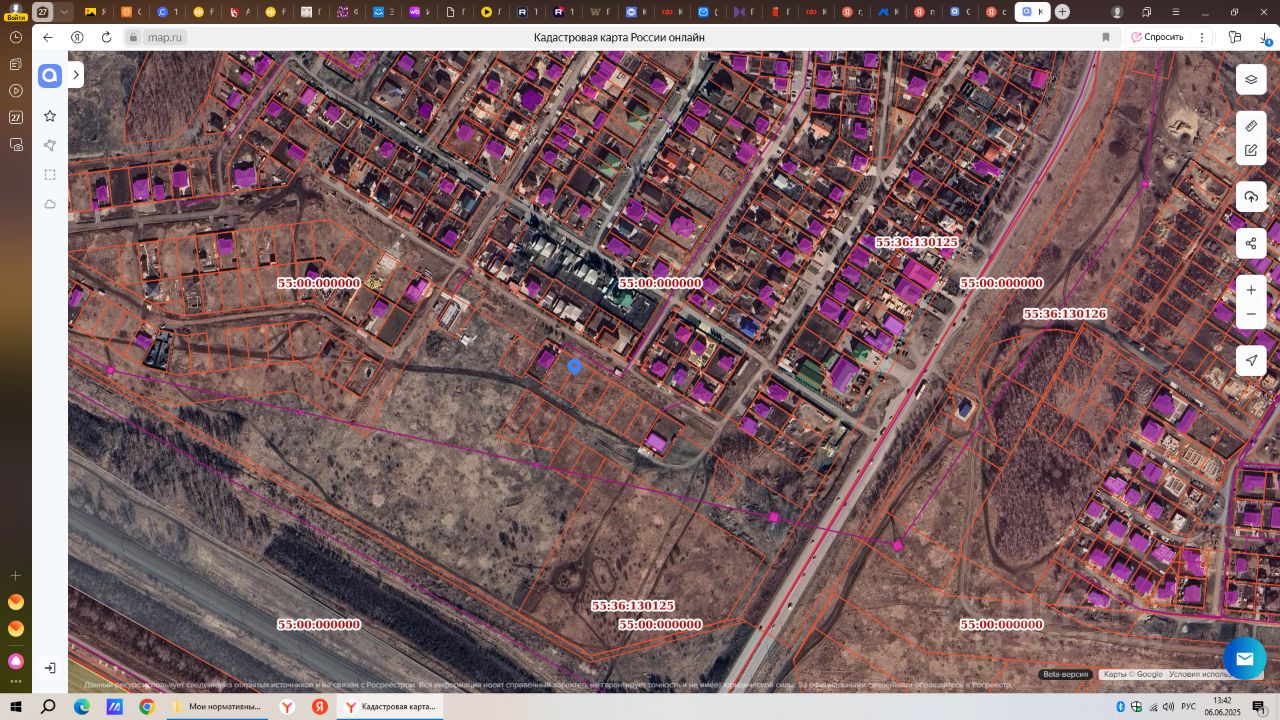Screen dimensions: 1280x720
Task: Click the add panel plus in browser sidebar
Action: (x=15, y=576)
